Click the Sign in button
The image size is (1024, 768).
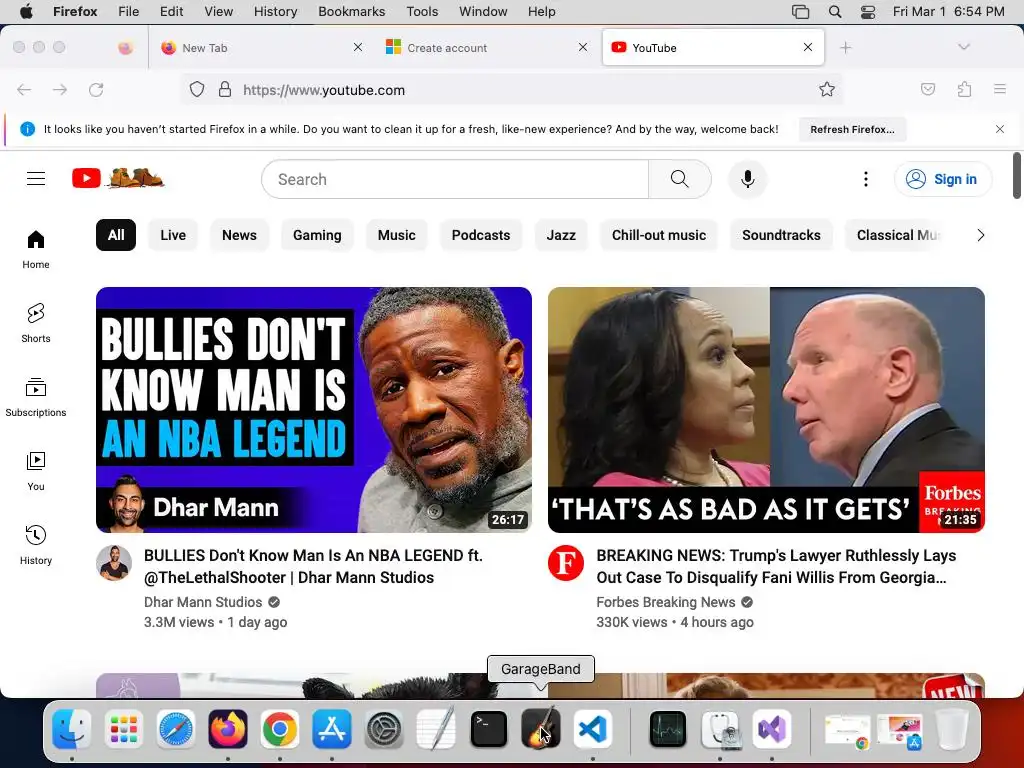pos(943,179)
